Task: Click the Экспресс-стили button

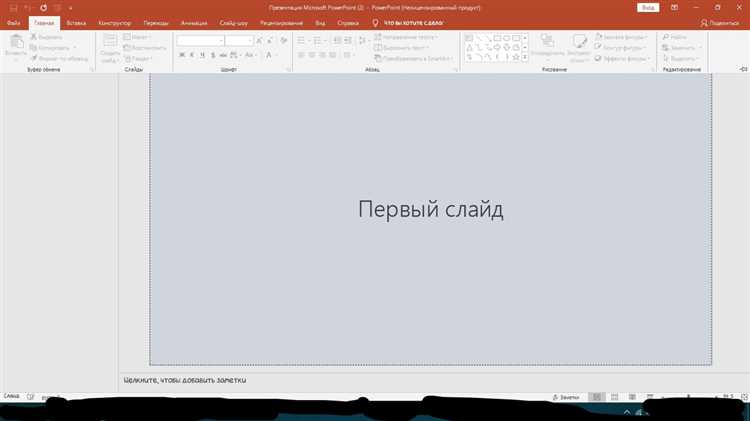Action: tap(579, 48)
